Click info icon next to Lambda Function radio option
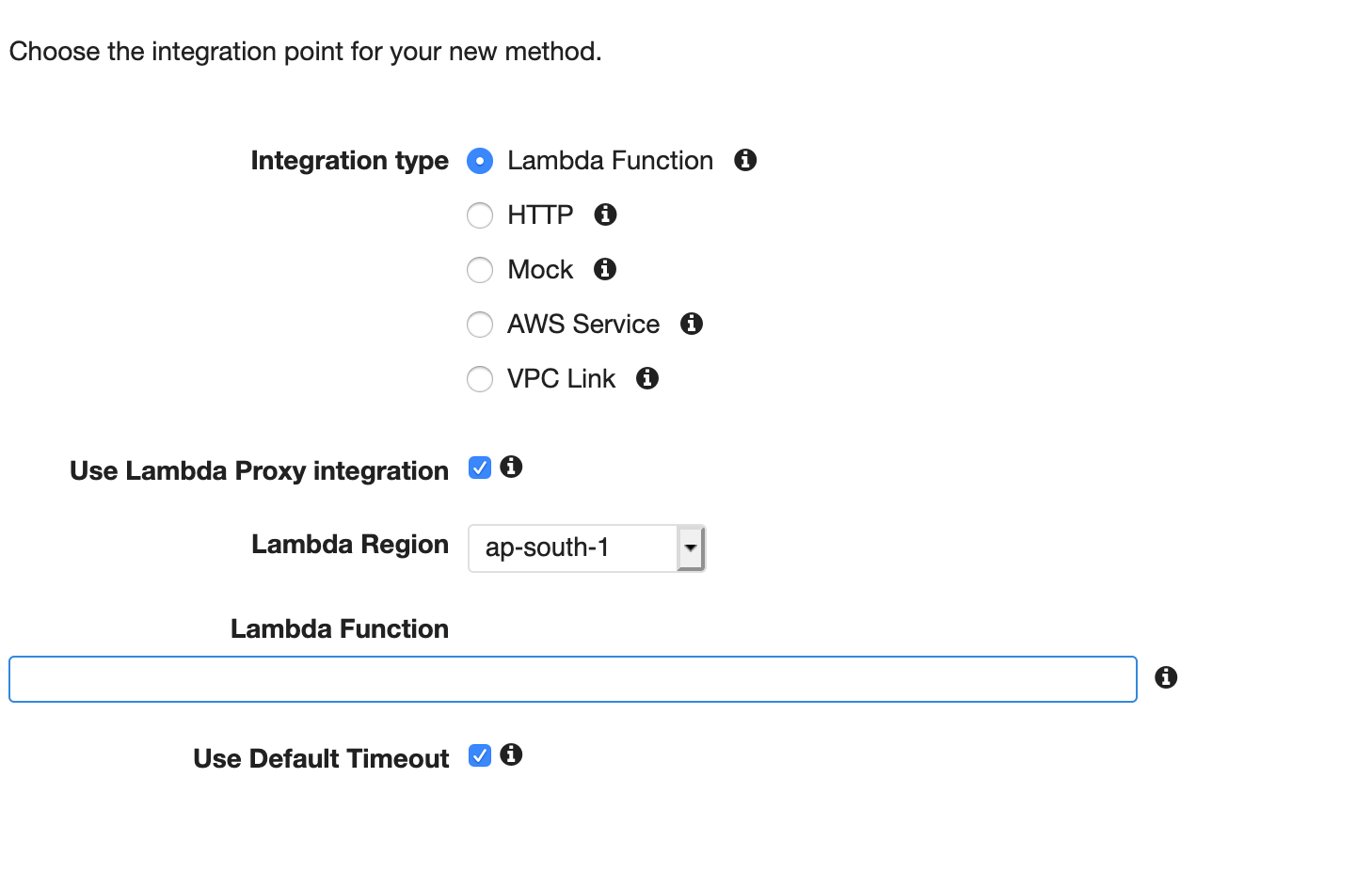Image resolution: width=1372 pixels, height=873 pixels. pos(745,160)
